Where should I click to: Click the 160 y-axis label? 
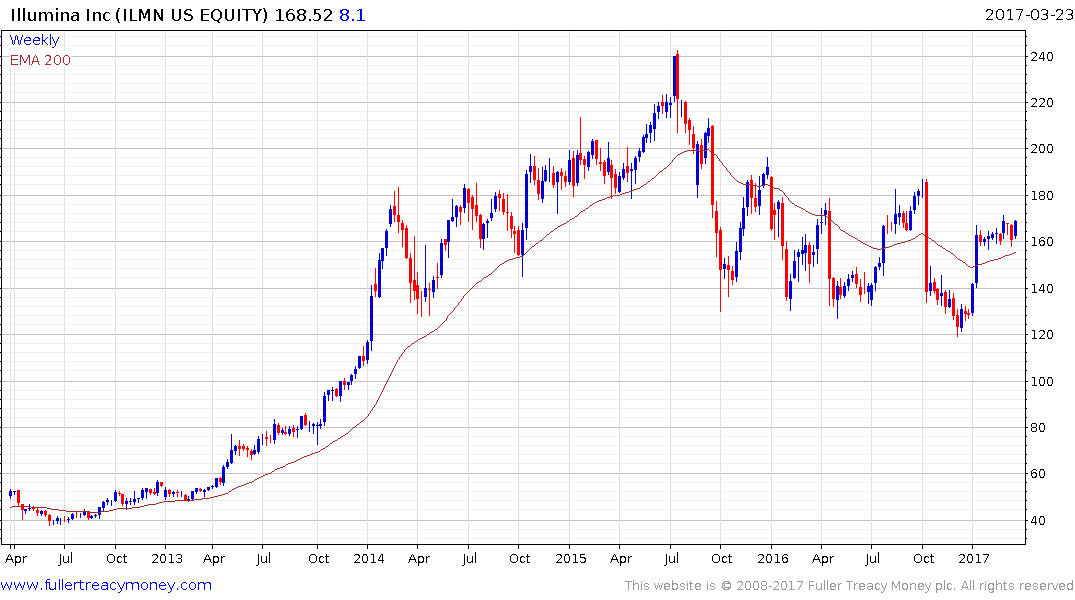click(1042, 242)
